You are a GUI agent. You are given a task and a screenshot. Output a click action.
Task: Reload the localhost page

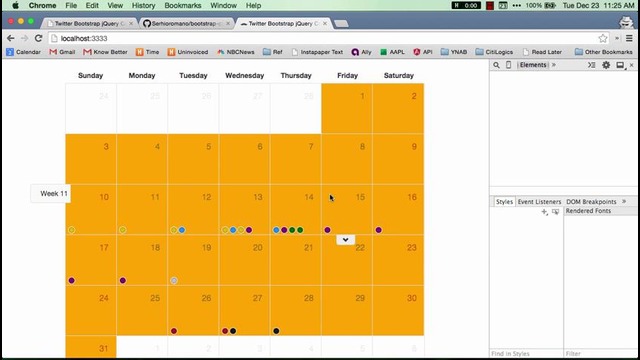pos(38,38)
